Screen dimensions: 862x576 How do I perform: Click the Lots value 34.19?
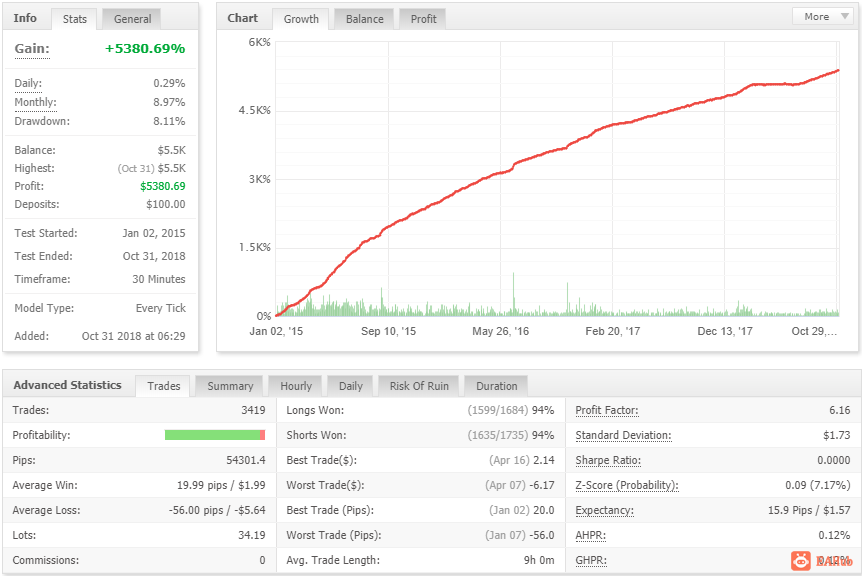[x=252, y=535]
